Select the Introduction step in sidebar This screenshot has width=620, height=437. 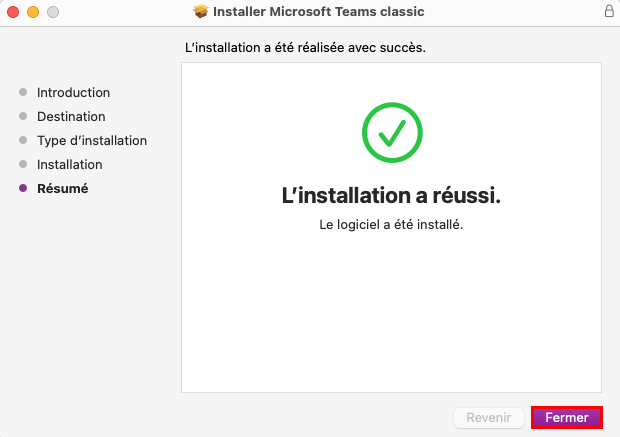pyautogui.click(x=74, y=93)
